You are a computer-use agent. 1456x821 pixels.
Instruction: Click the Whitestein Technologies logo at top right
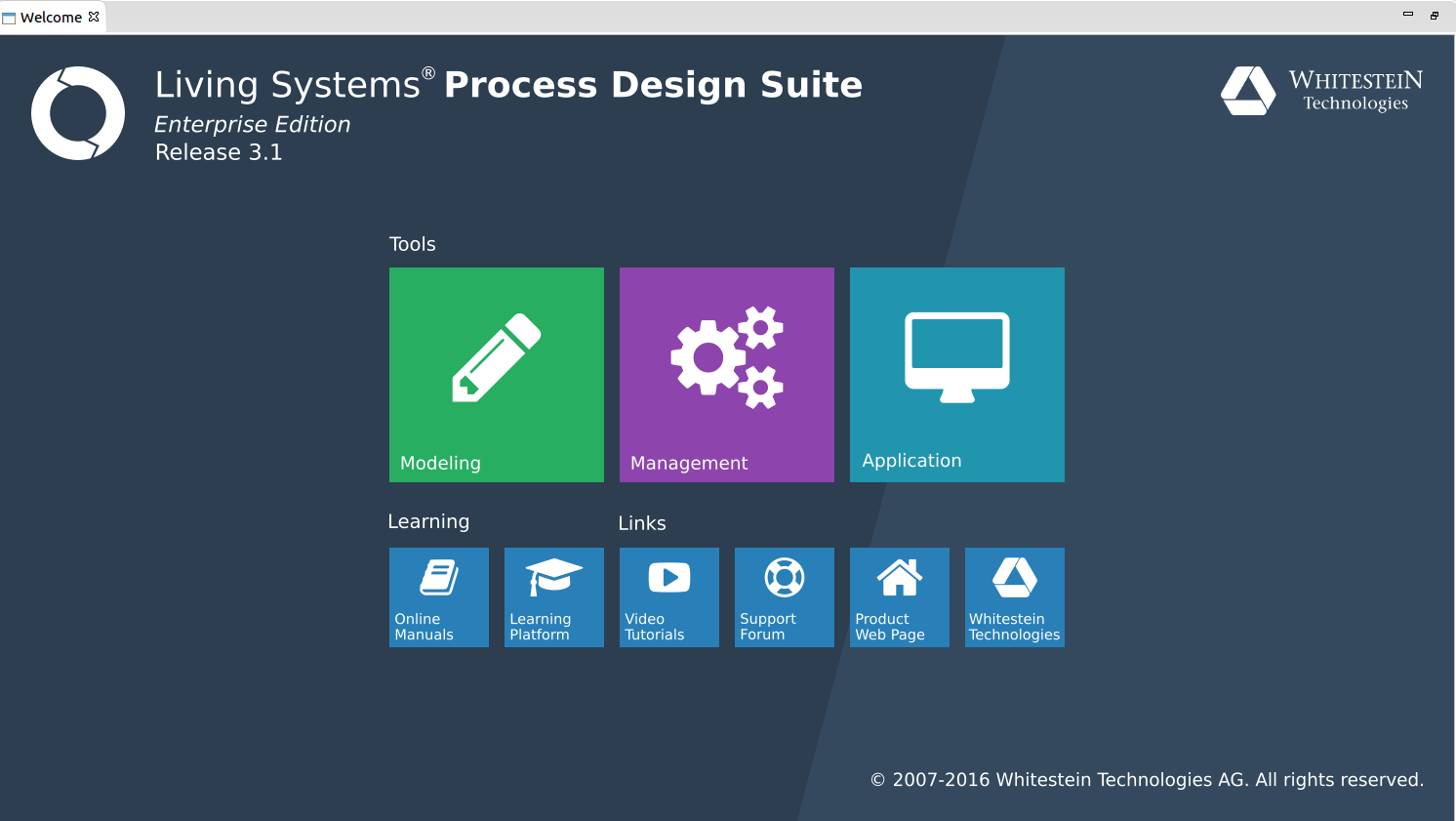coord(1321,91)
